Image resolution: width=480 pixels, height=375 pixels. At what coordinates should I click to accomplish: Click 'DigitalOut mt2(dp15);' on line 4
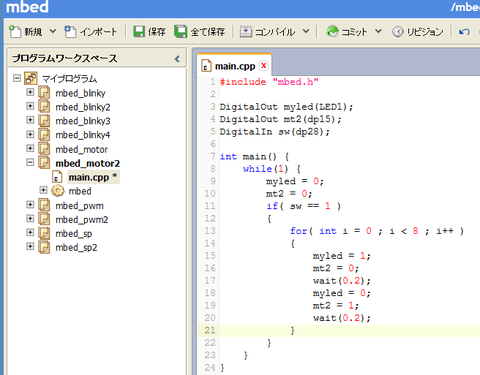tap(280, 119)
